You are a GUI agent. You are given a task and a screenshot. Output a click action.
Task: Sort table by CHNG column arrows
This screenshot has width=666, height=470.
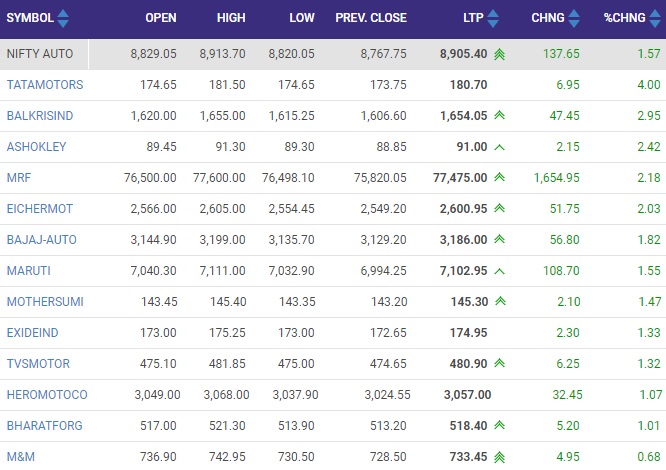[574, 18]
